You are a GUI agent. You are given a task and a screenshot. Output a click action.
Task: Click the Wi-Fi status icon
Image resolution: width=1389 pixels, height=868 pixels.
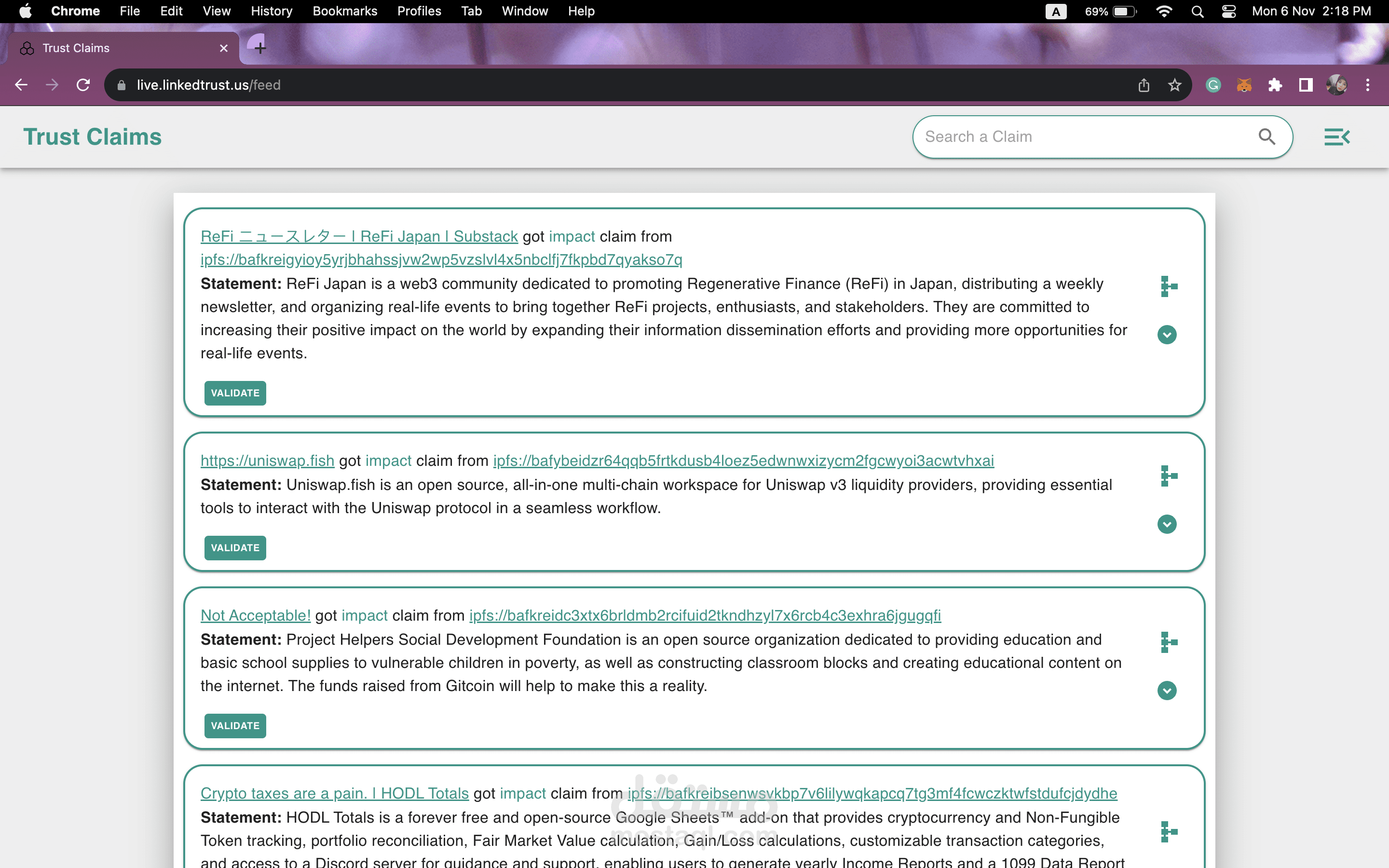point(1164,12)
